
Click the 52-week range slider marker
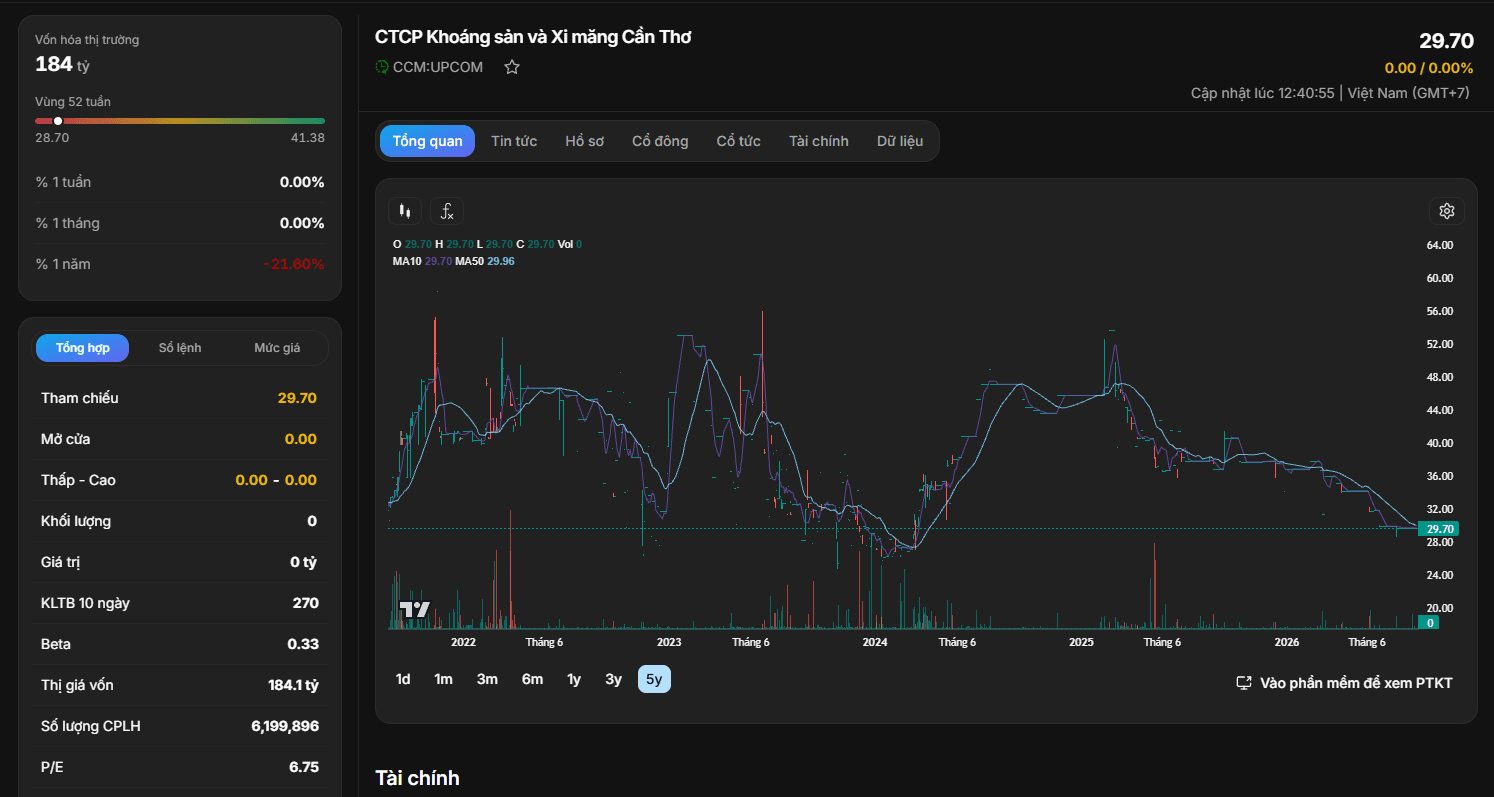(58, 121)
